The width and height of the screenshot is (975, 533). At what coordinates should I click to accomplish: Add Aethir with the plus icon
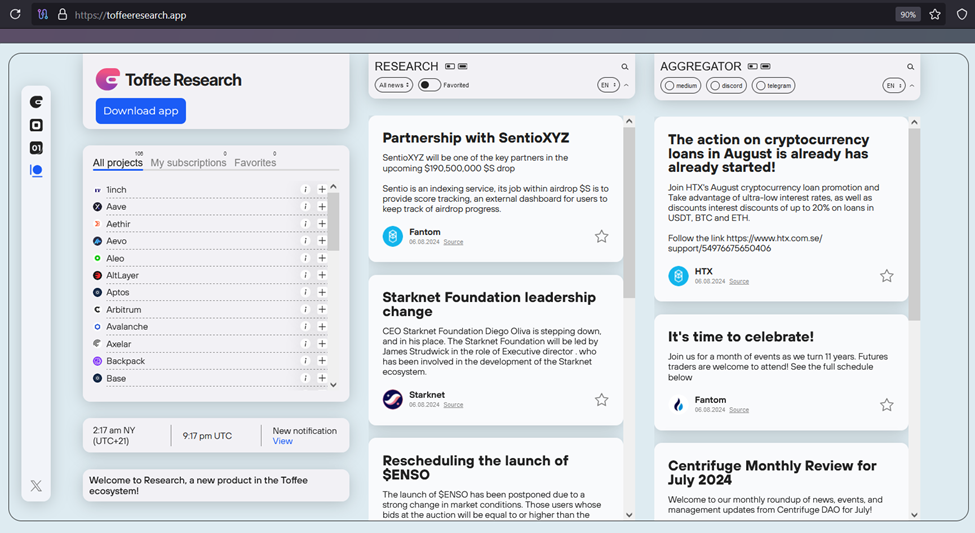[322, 223]
